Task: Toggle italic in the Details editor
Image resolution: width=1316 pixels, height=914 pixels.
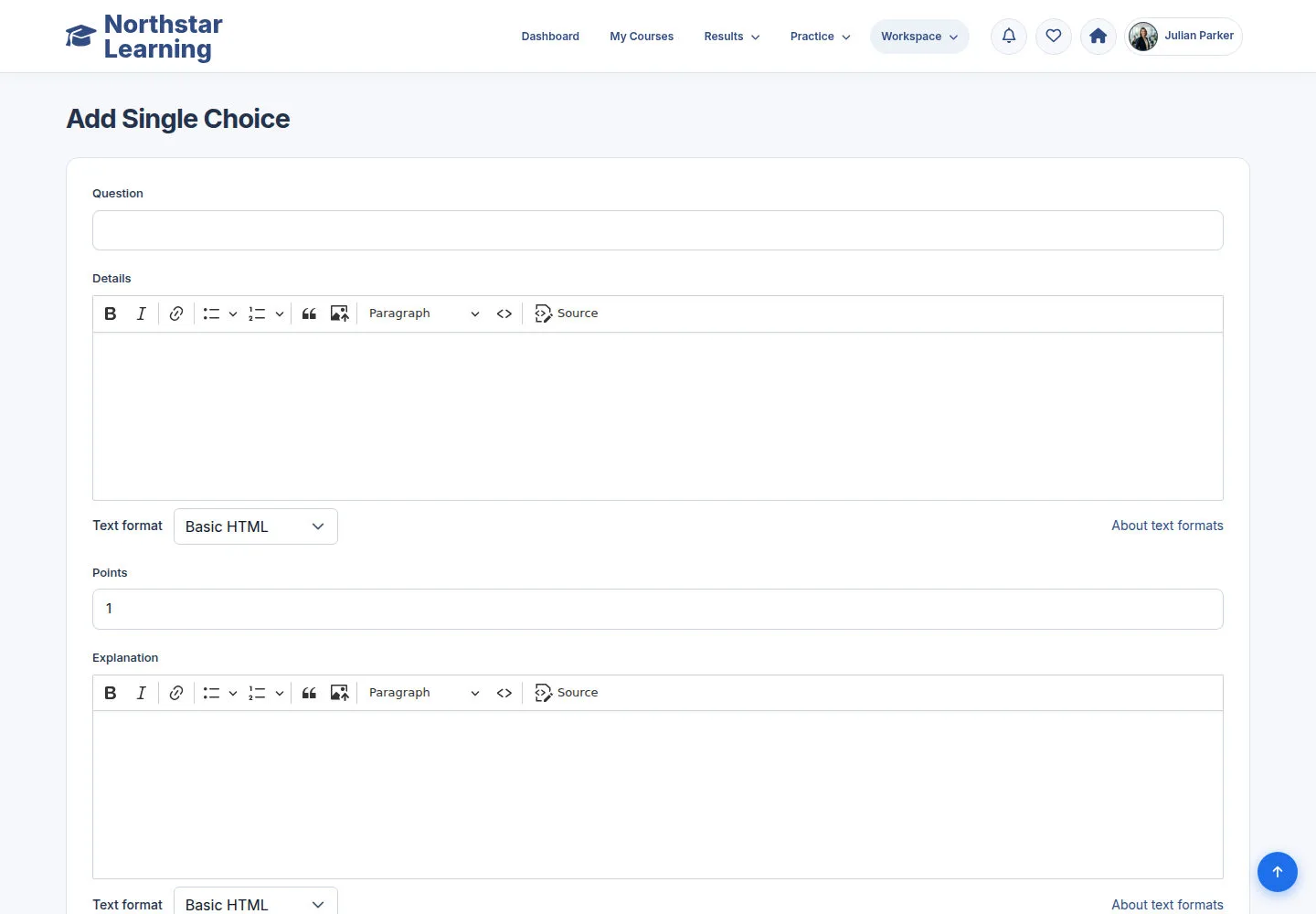Action: point(141,314)
